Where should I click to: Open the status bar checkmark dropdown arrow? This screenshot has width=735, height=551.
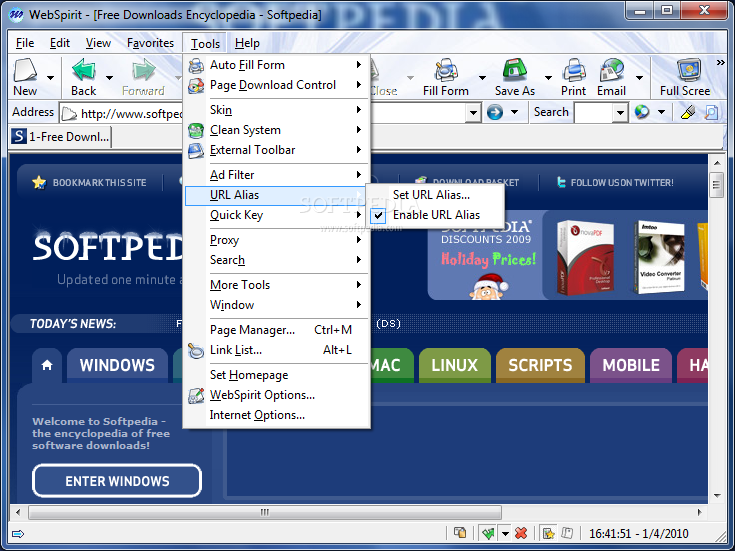click(505, 533)
